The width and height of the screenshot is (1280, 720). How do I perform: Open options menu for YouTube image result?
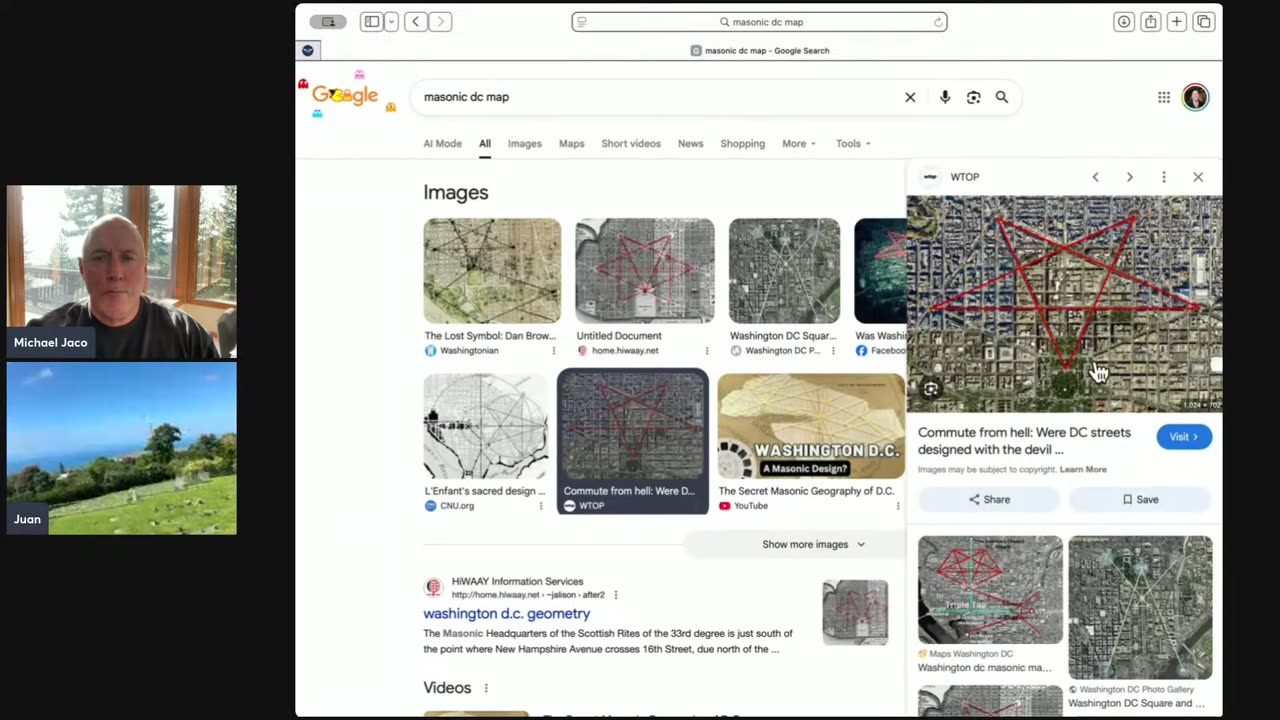coord(897,506)
